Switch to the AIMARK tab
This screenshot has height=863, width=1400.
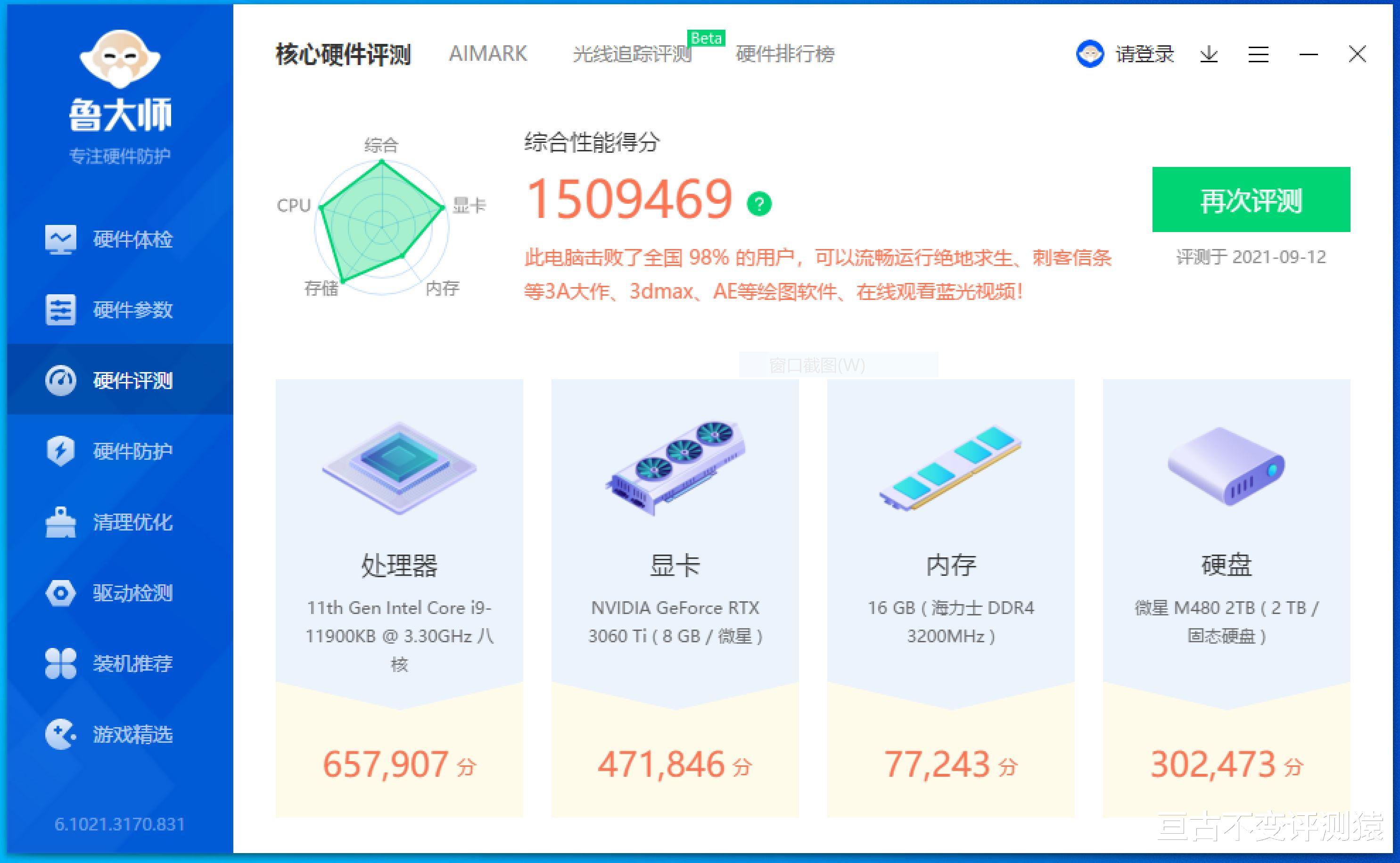pos(488,54)
